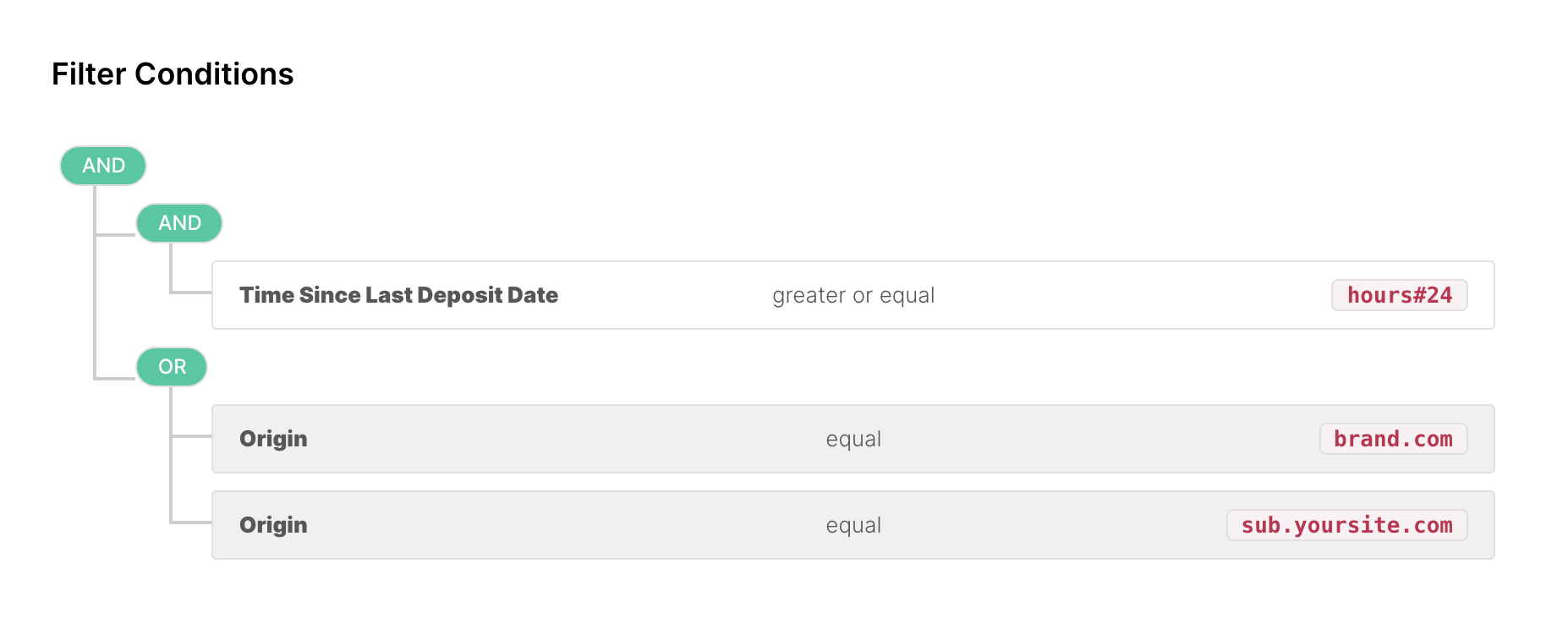Select the Origin field in the sub.yoursite.com row
This screenshot has height=629, width=1568.
pos(273,525)
